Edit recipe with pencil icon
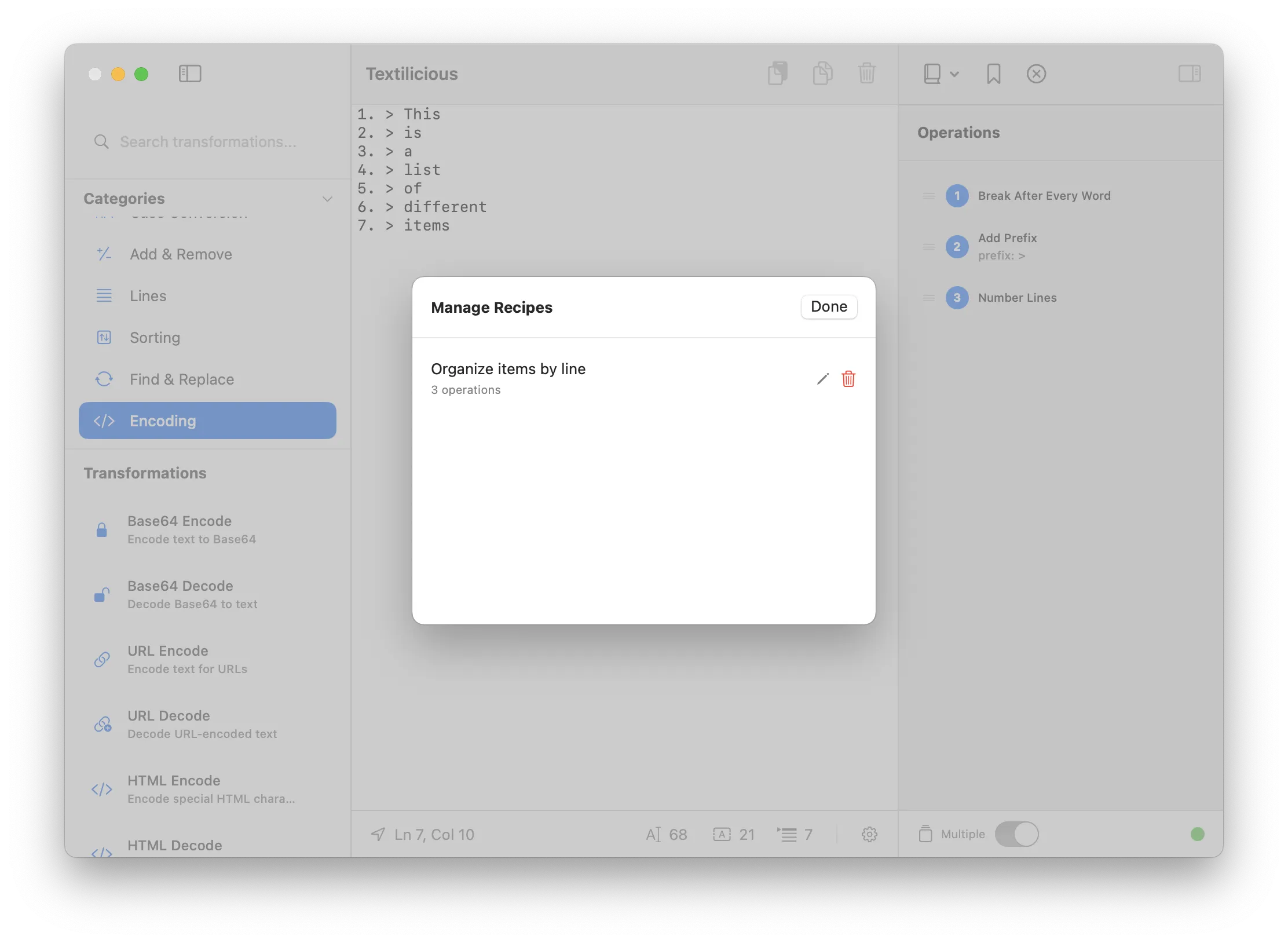This screenshot has height=943, width=1288. pyautogui.click(x=822, y=379)
